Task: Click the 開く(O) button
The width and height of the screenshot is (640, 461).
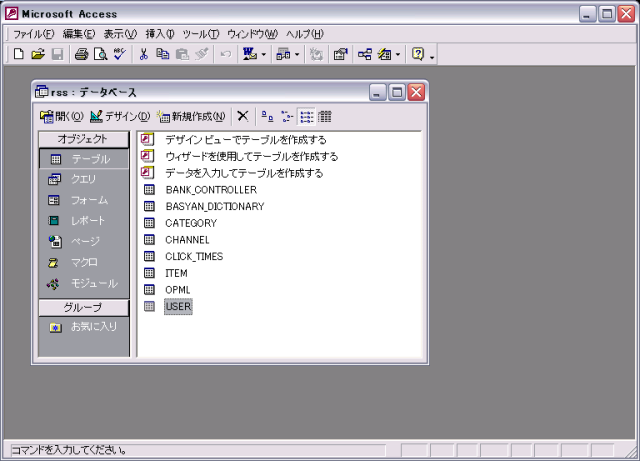Action: 62,116
